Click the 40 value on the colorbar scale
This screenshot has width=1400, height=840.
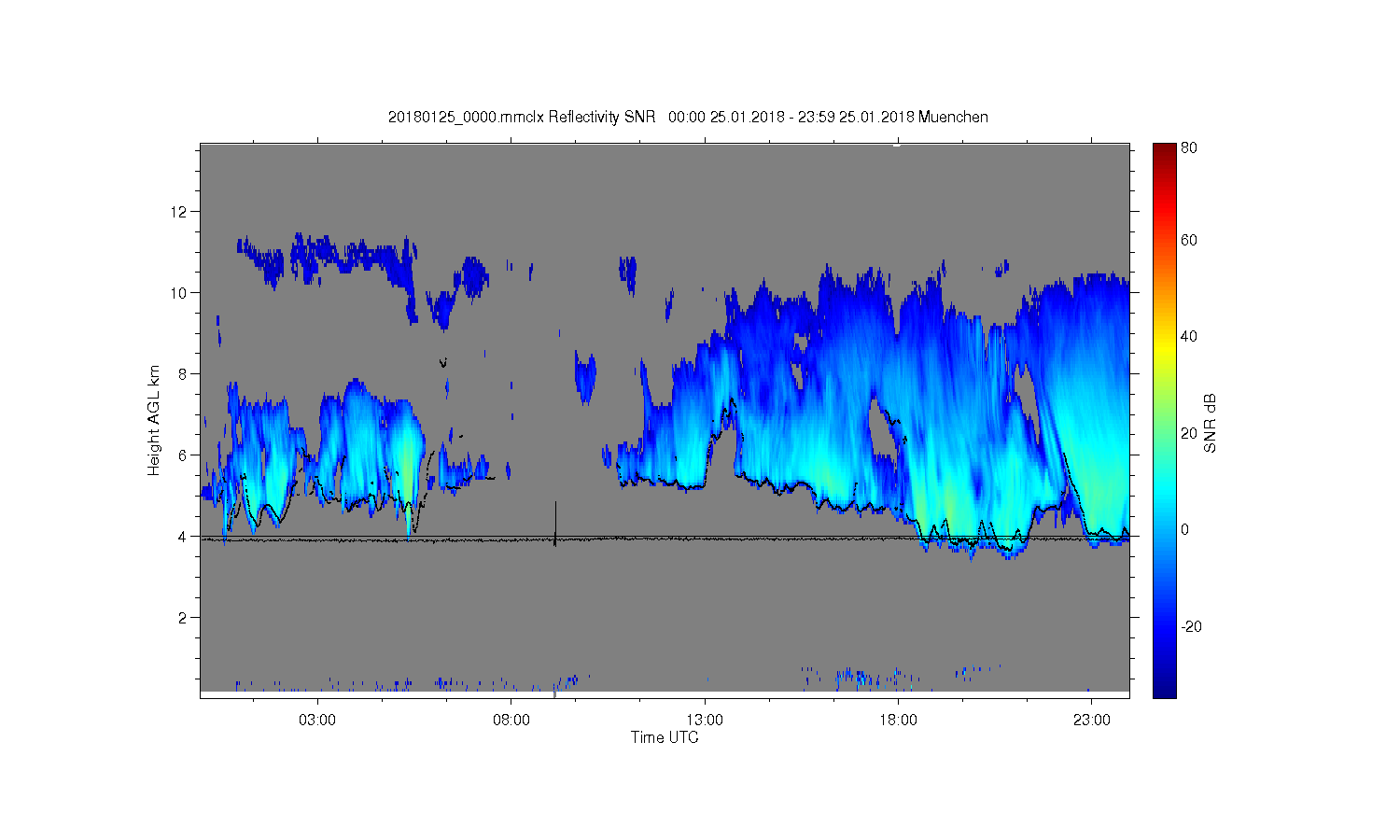click(x=1189, y=337)
